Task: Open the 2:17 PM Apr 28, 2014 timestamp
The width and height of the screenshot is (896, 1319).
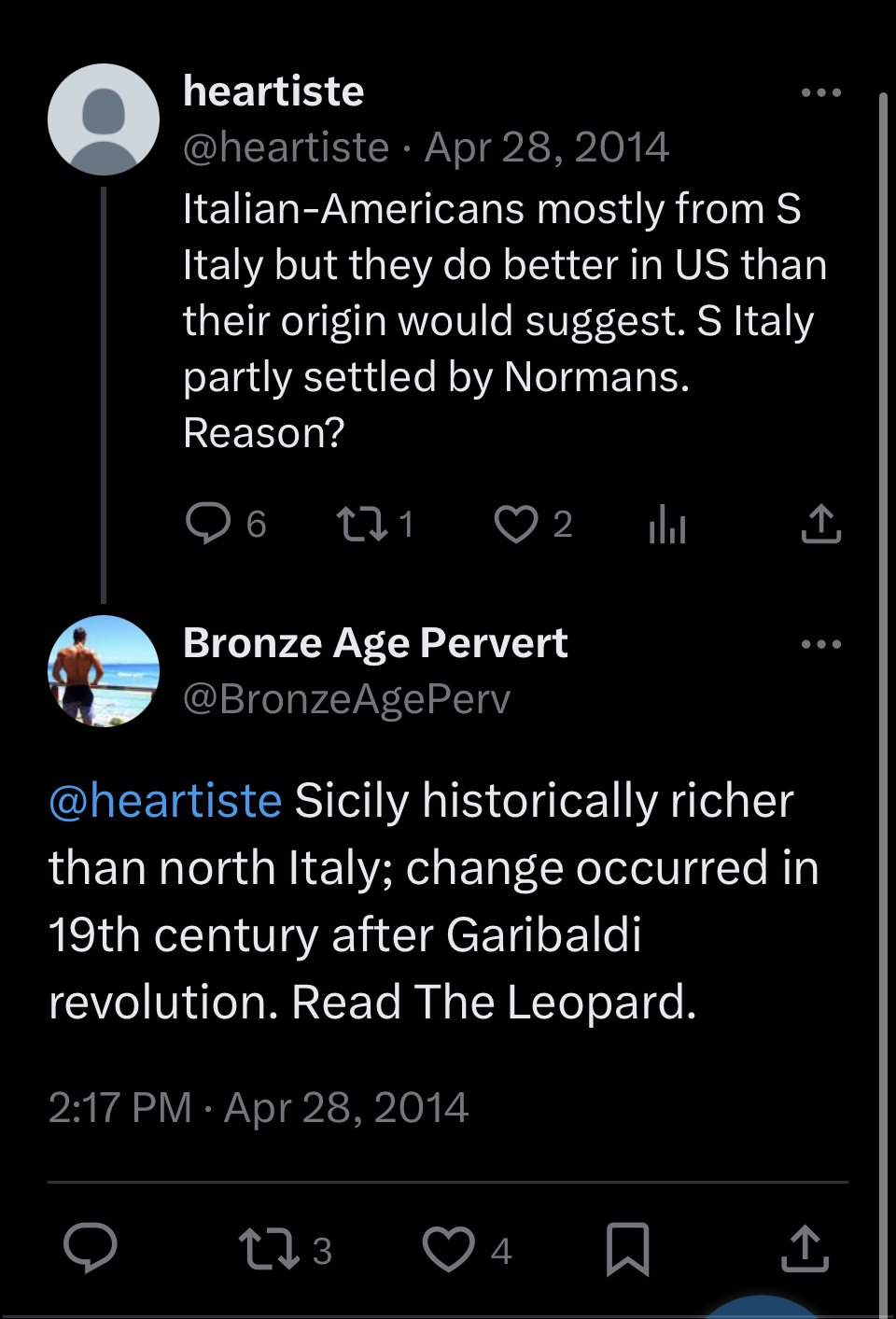Action: tap(259, 1108)
